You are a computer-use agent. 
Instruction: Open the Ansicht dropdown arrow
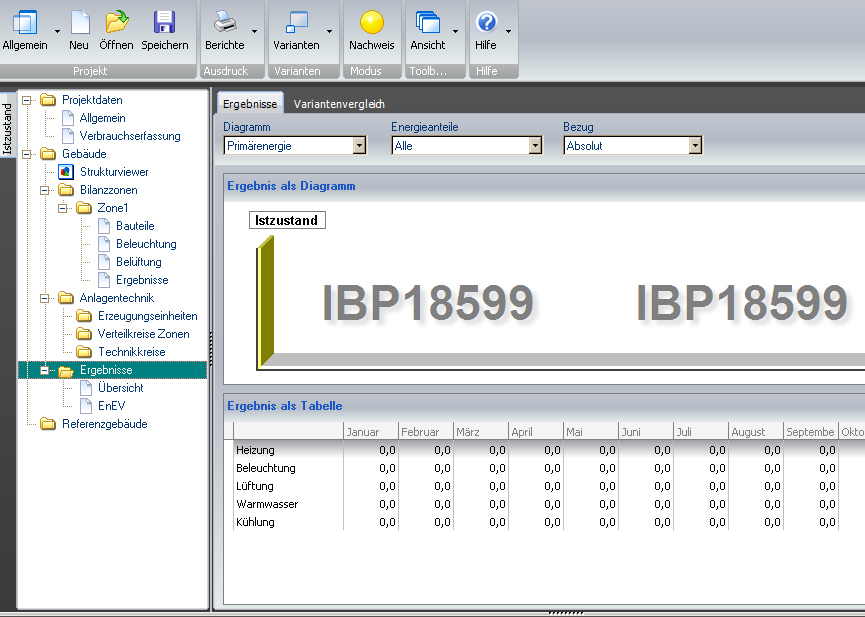pyautogui.click(x=455, y=31)
